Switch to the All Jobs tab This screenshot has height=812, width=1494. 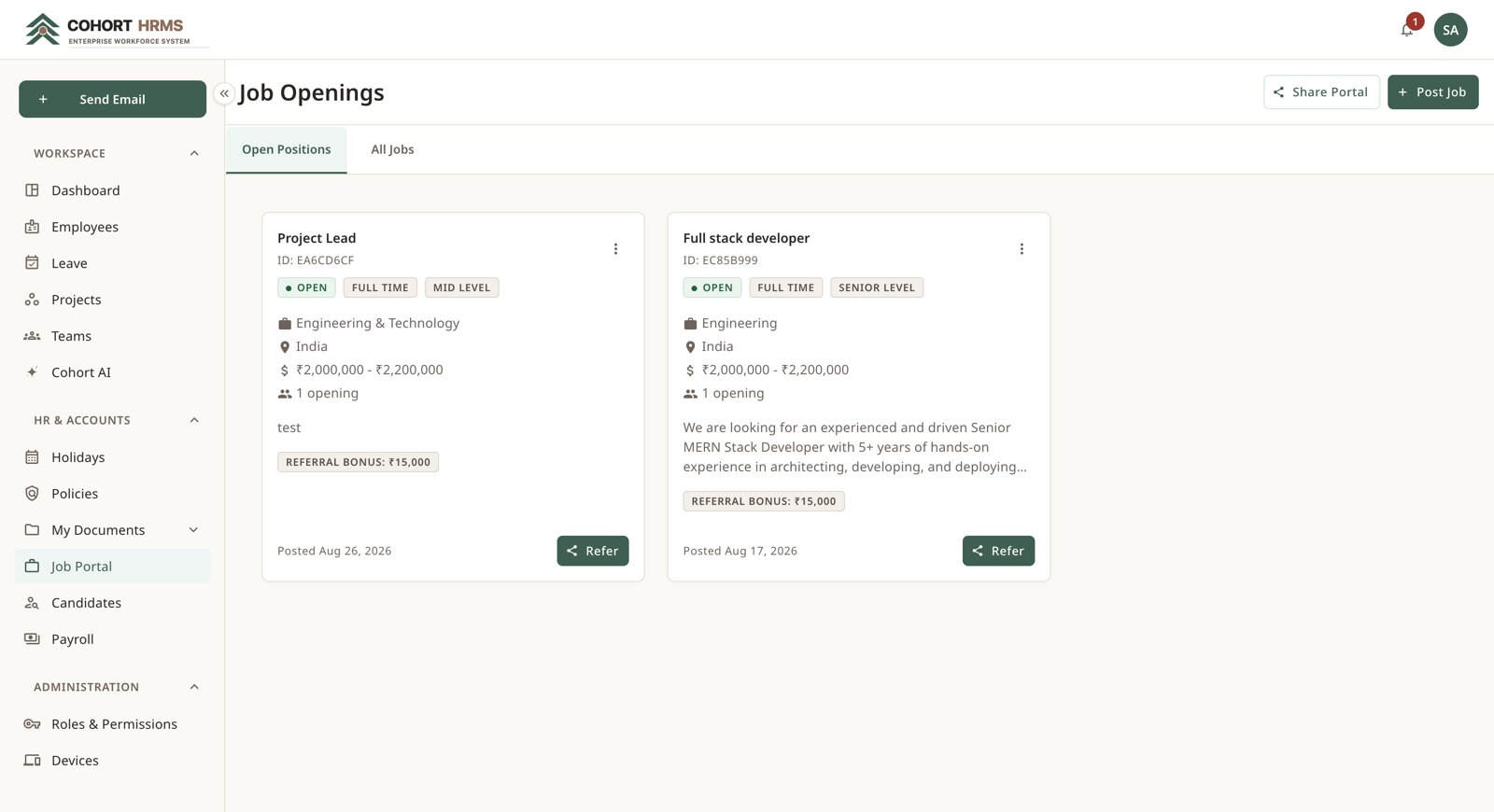392,149
